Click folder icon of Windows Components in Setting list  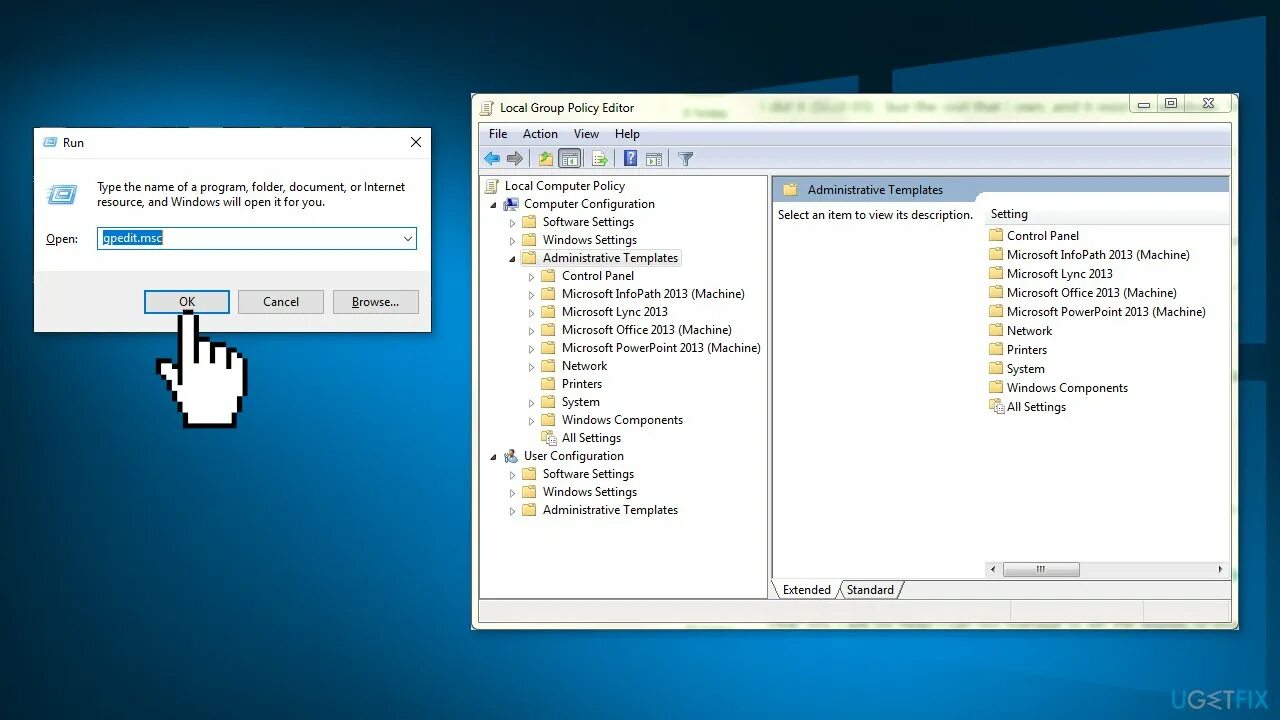coord(996,388)
